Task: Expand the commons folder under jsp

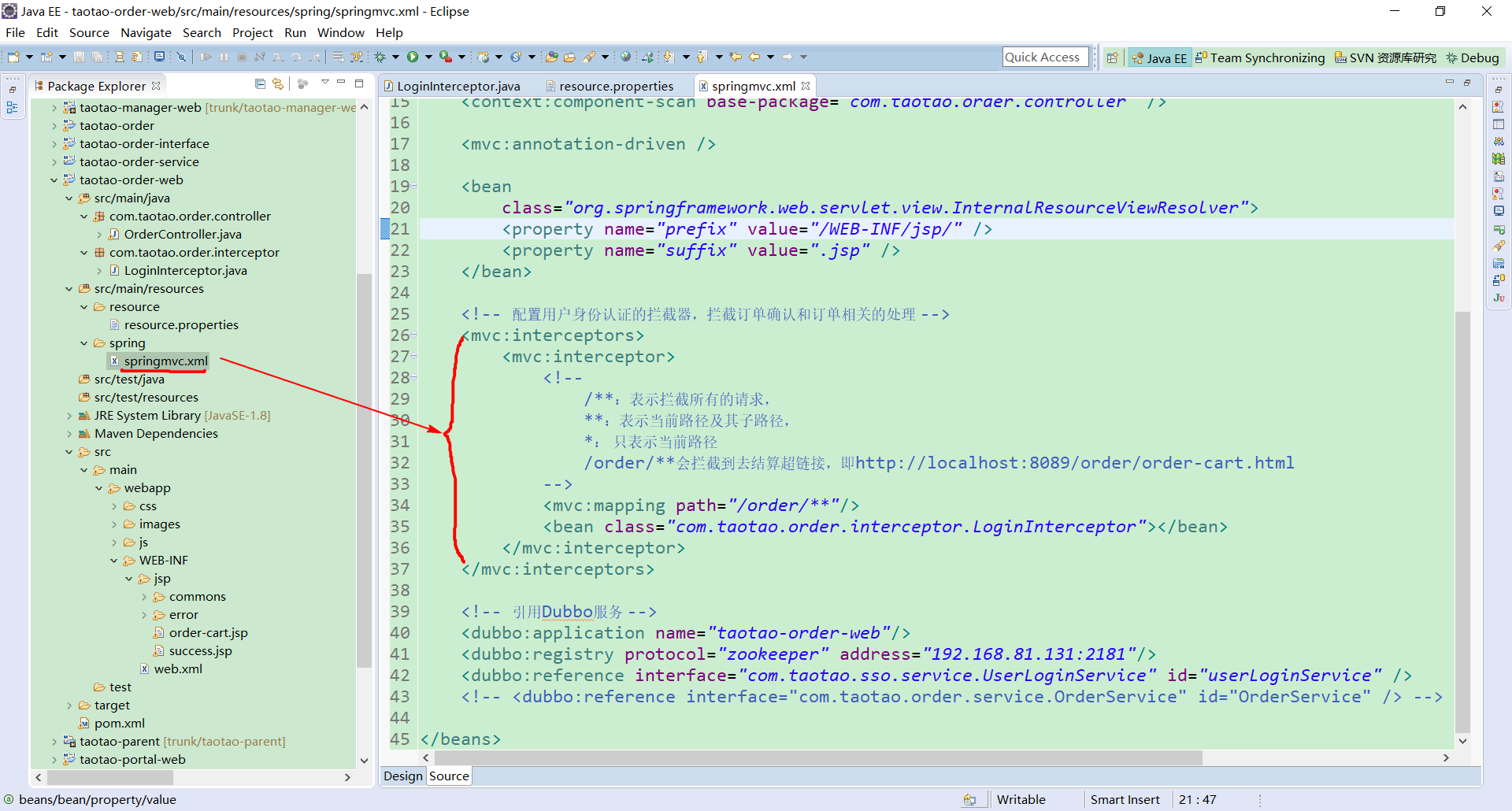Action: tap(144, 597)
